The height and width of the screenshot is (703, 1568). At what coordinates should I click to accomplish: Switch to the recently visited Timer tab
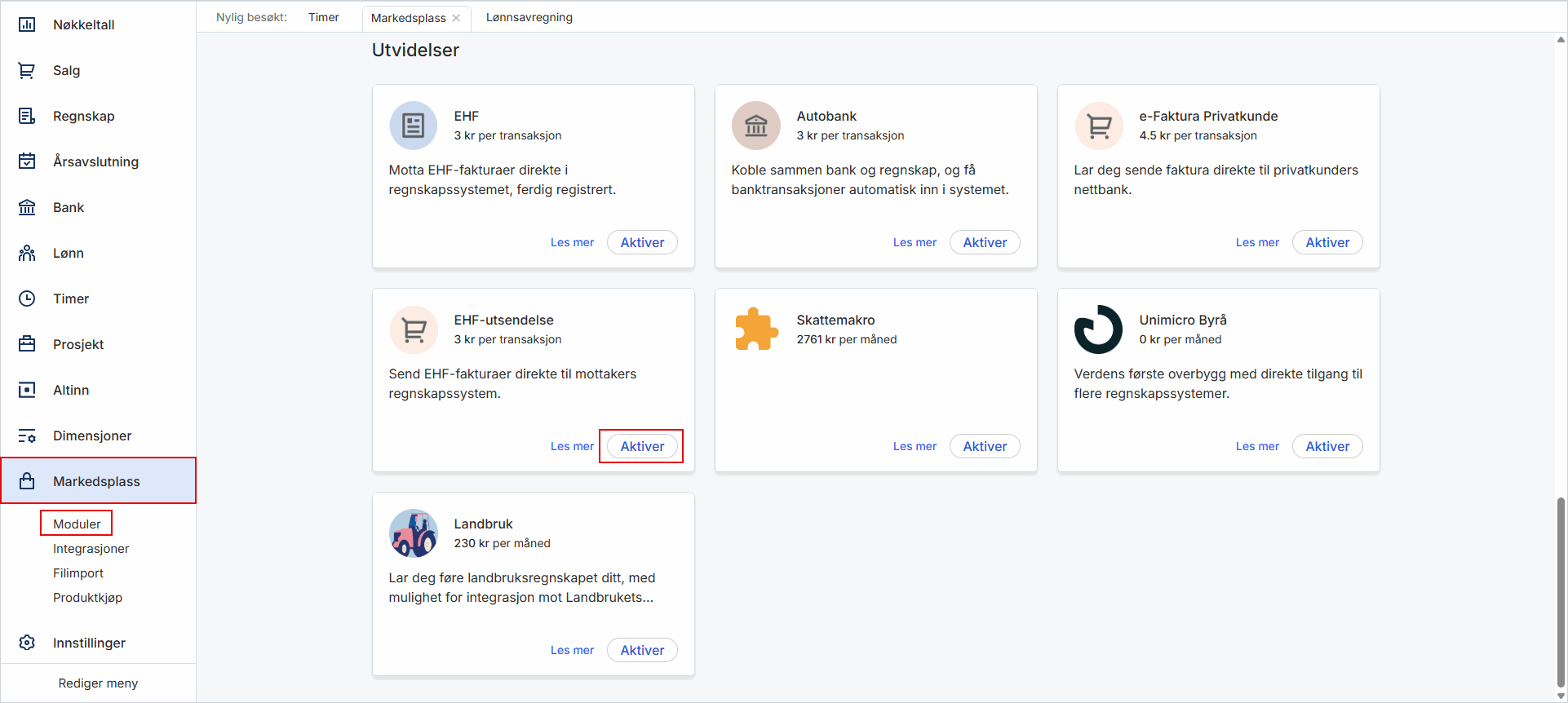[323, 17]
